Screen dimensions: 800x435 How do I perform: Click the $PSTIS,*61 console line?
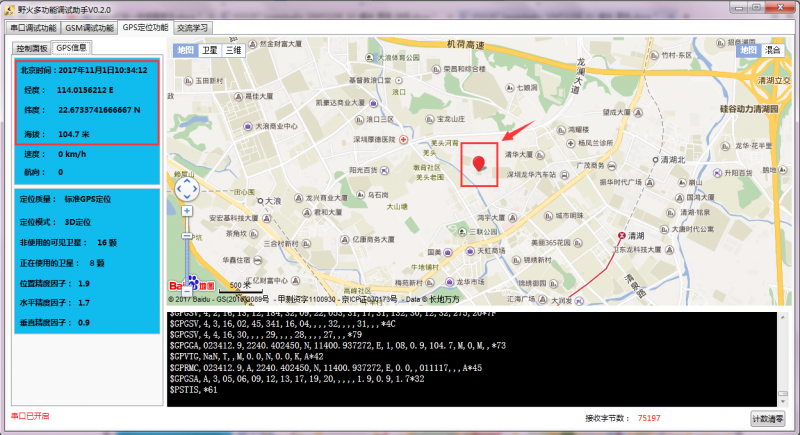pos(193,390)
